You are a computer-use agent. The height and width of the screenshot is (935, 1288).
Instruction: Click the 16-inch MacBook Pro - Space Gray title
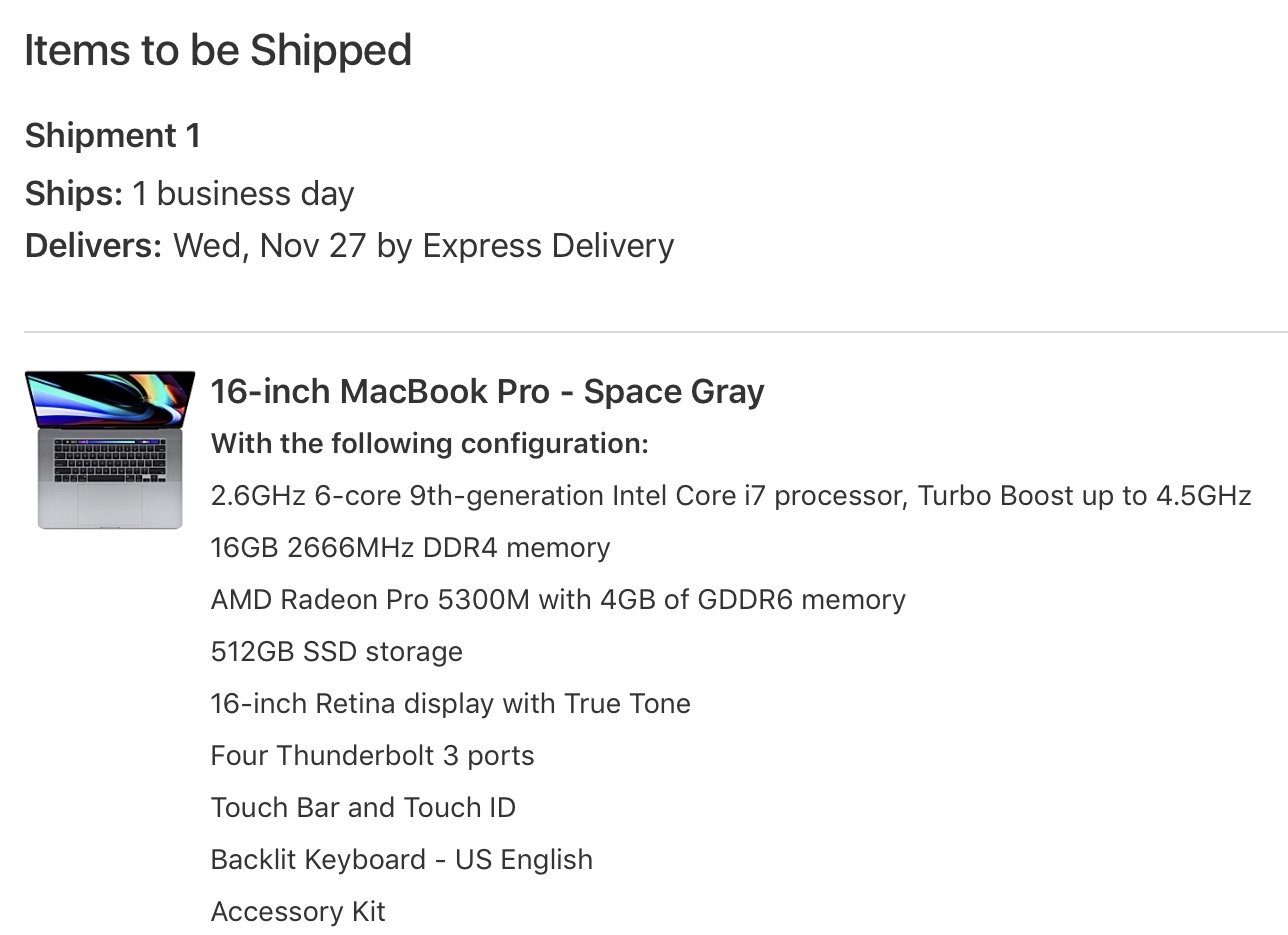pyautogui.click(x=487, y=392)
